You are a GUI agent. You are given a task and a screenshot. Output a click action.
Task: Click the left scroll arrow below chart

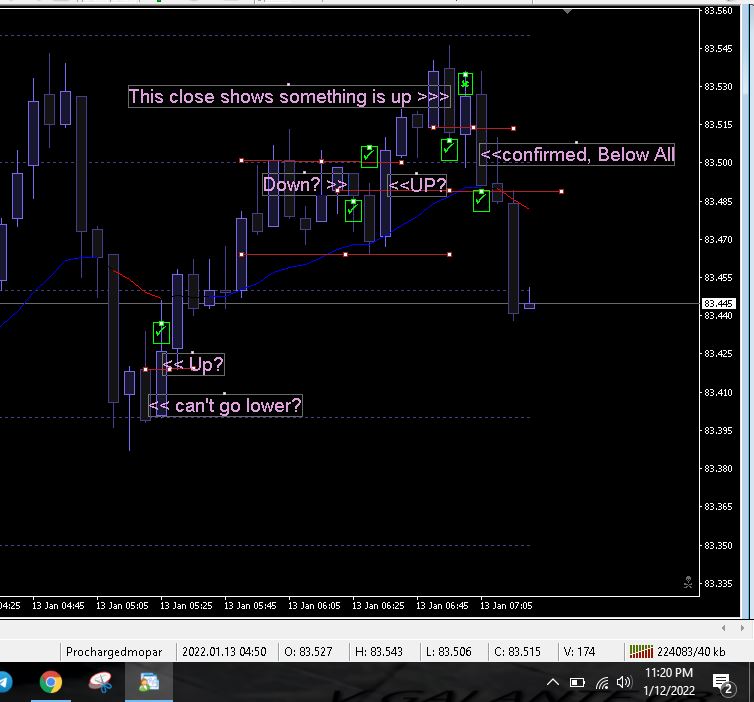point(723,628)
